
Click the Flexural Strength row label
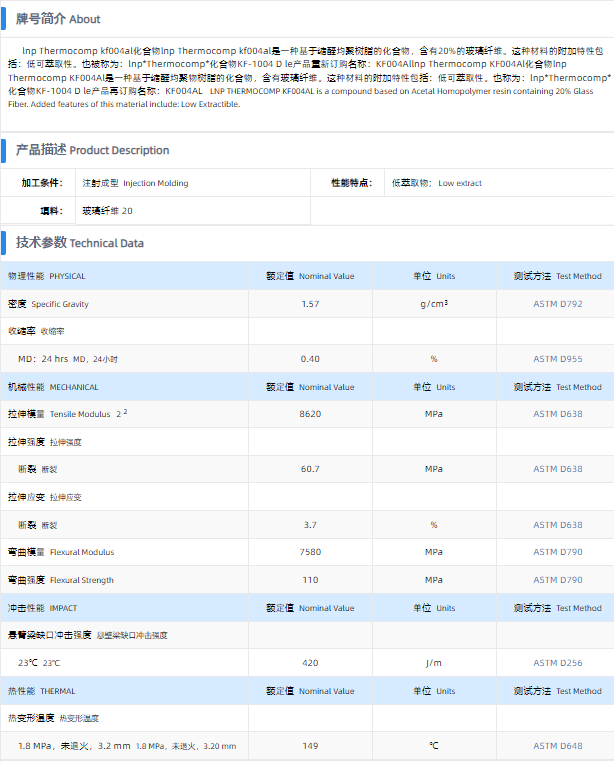coord(61,580)
